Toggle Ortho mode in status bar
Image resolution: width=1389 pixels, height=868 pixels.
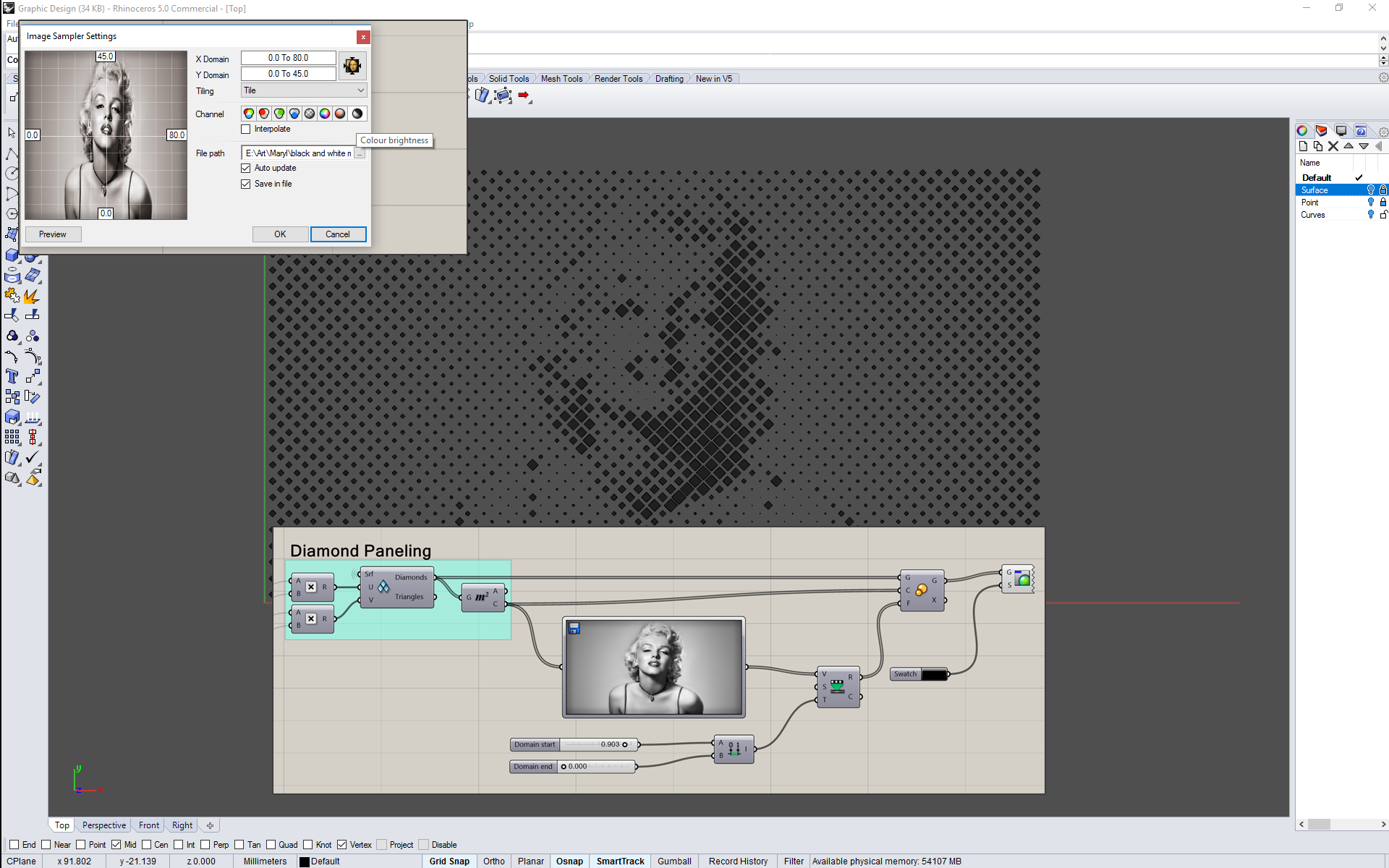[x=494, y=861]
